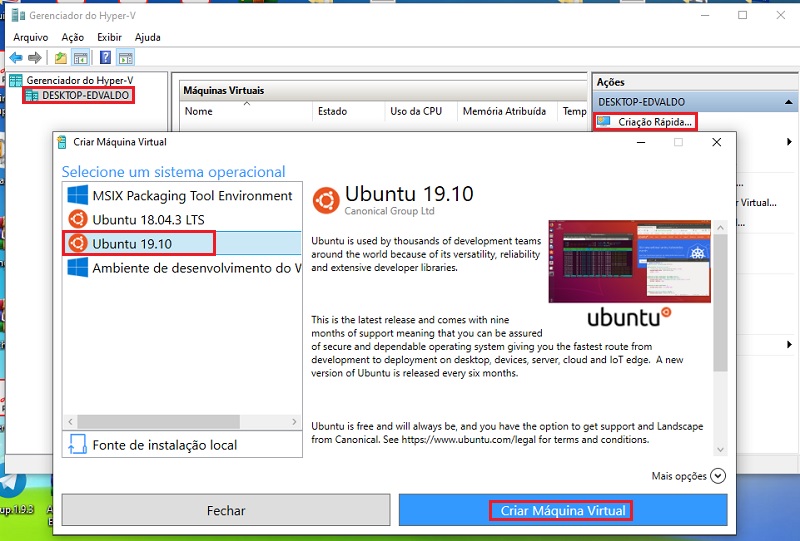The image size is (800, 541).
Task: Click description pane scroll up arrow
Action: (x=720, y=227)
